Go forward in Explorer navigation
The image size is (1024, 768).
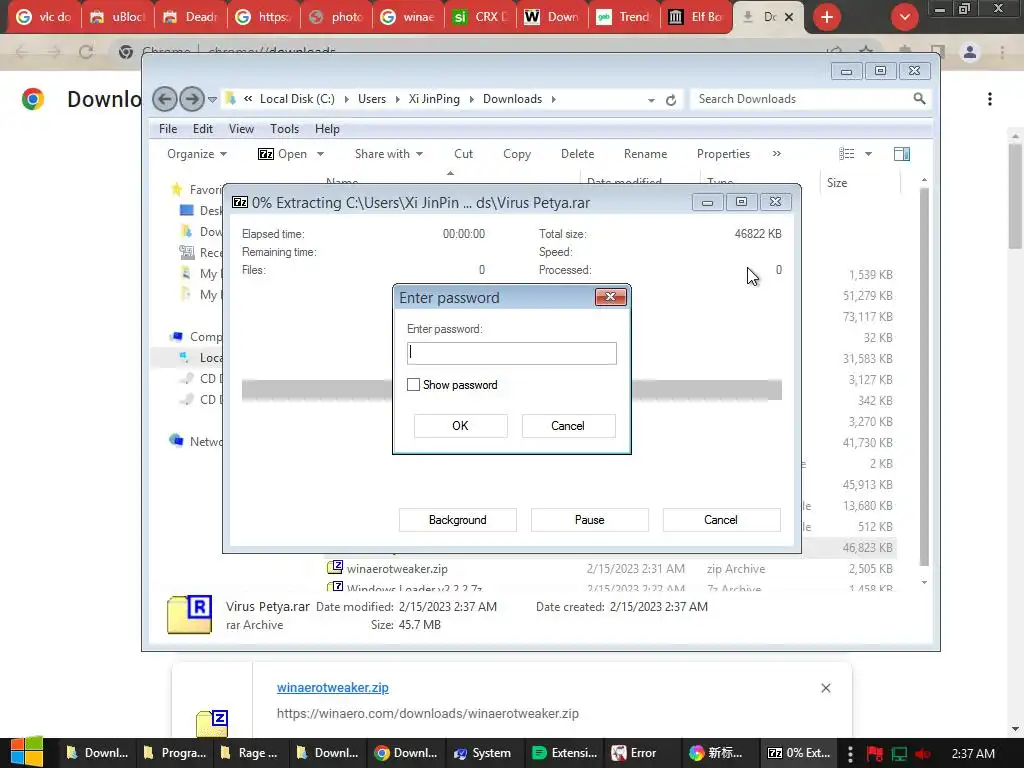pyautogui.click(x=192, y=99)
